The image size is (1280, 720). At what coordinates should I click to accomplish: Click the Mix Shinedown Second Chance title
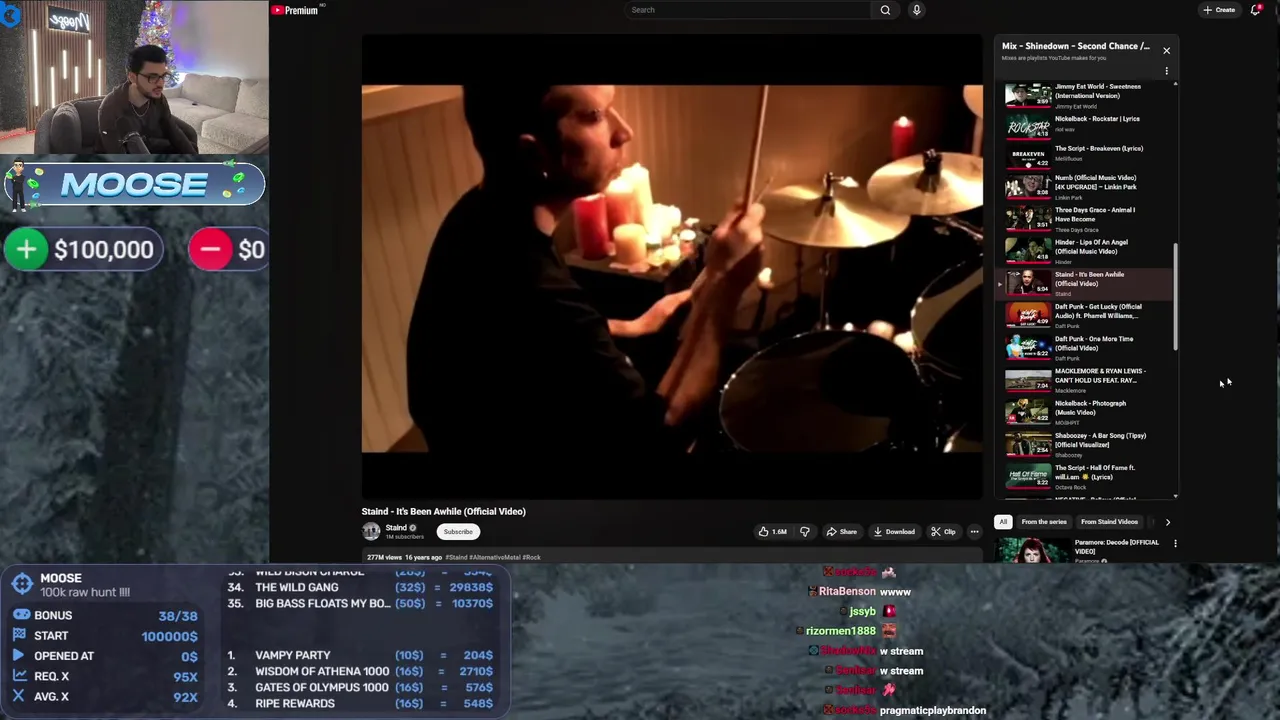(x=1076, y=46)
